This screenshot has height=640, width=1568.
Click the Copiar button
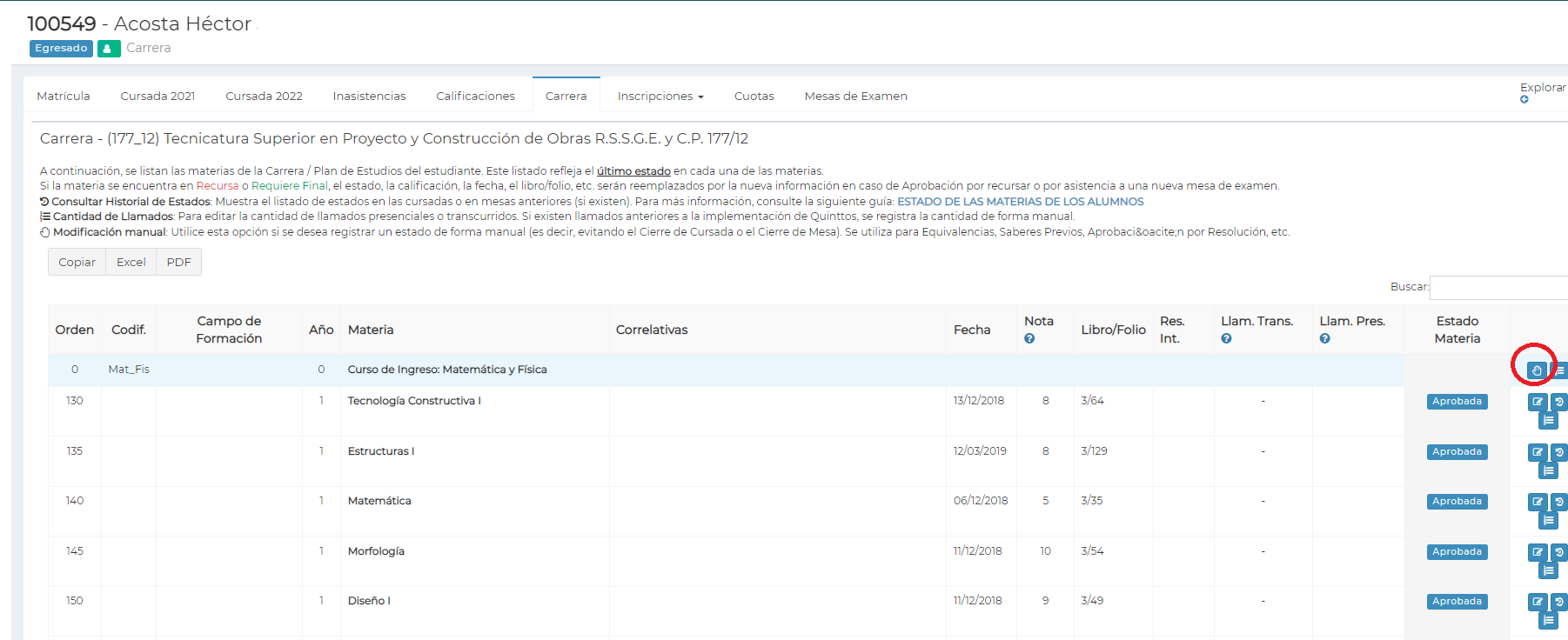(77, 262)
